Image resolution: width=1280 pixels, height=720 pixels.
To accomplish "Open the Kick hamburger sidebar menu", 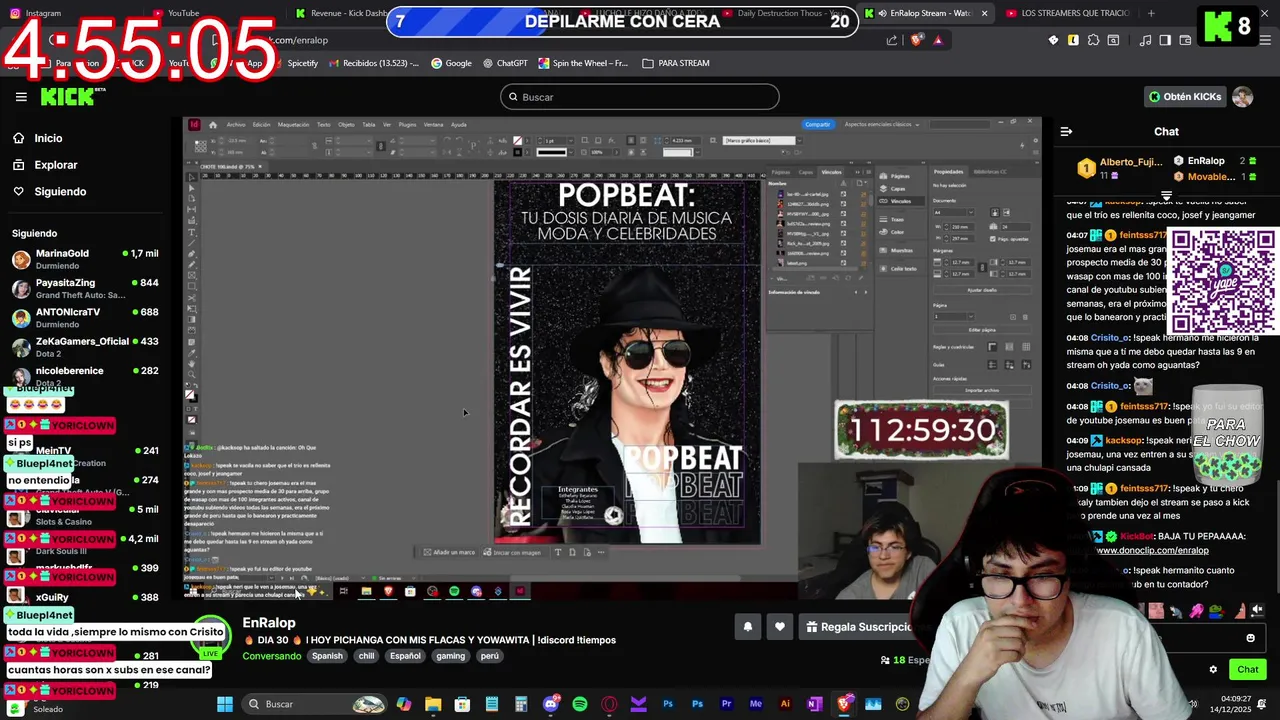I will (21, 97).
